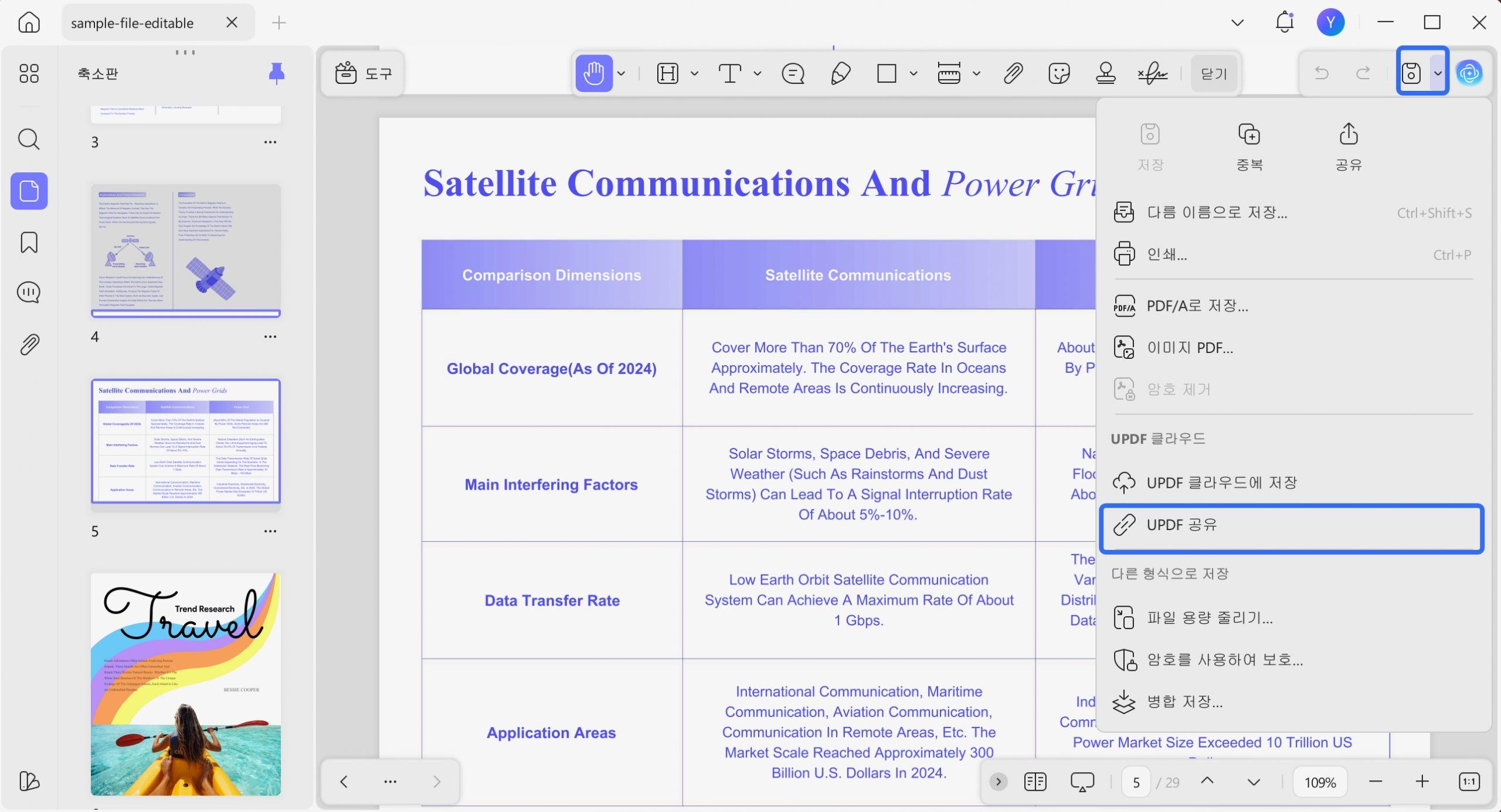Toggle the actual size 1:1 button
Image resolution: width=1501 pixels, height=812 pixels.
click(1469, 782)
